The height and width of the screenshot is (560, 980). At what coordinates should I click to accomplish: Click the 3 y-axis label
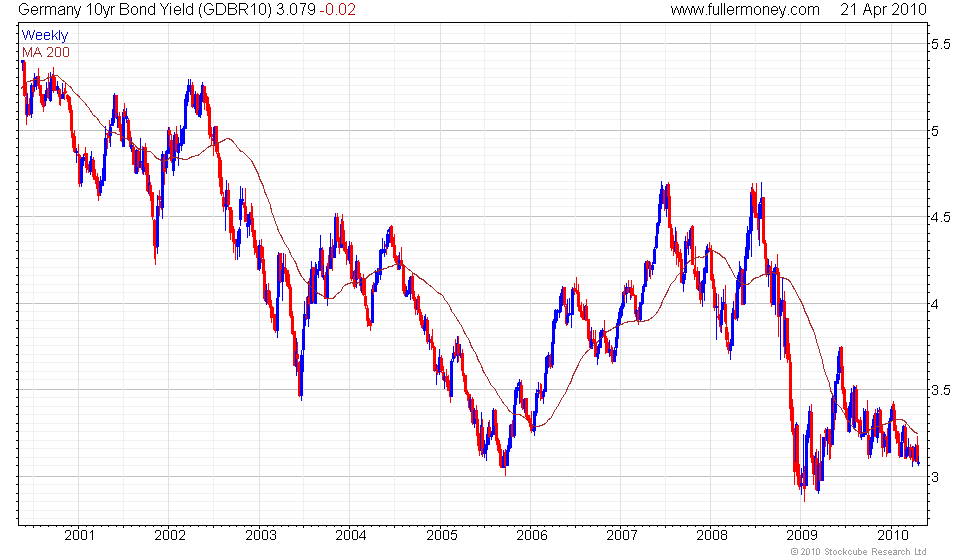935,477
